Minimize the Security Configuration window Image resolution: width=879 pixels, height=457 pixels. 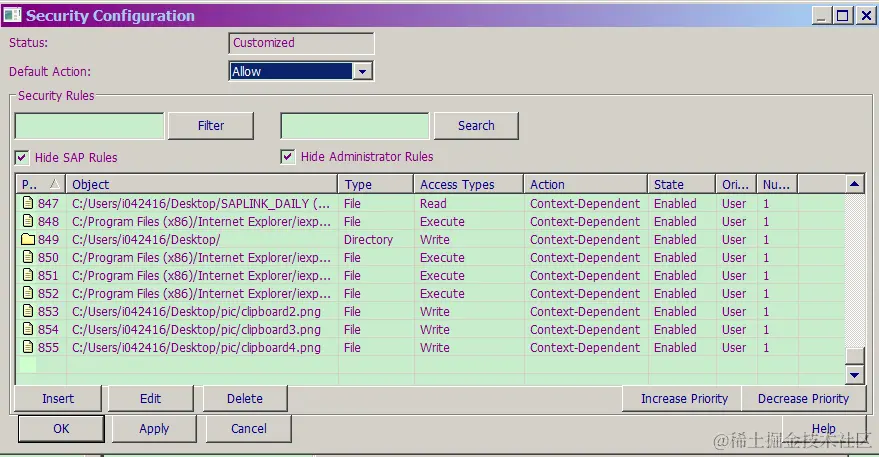point(821,16)
